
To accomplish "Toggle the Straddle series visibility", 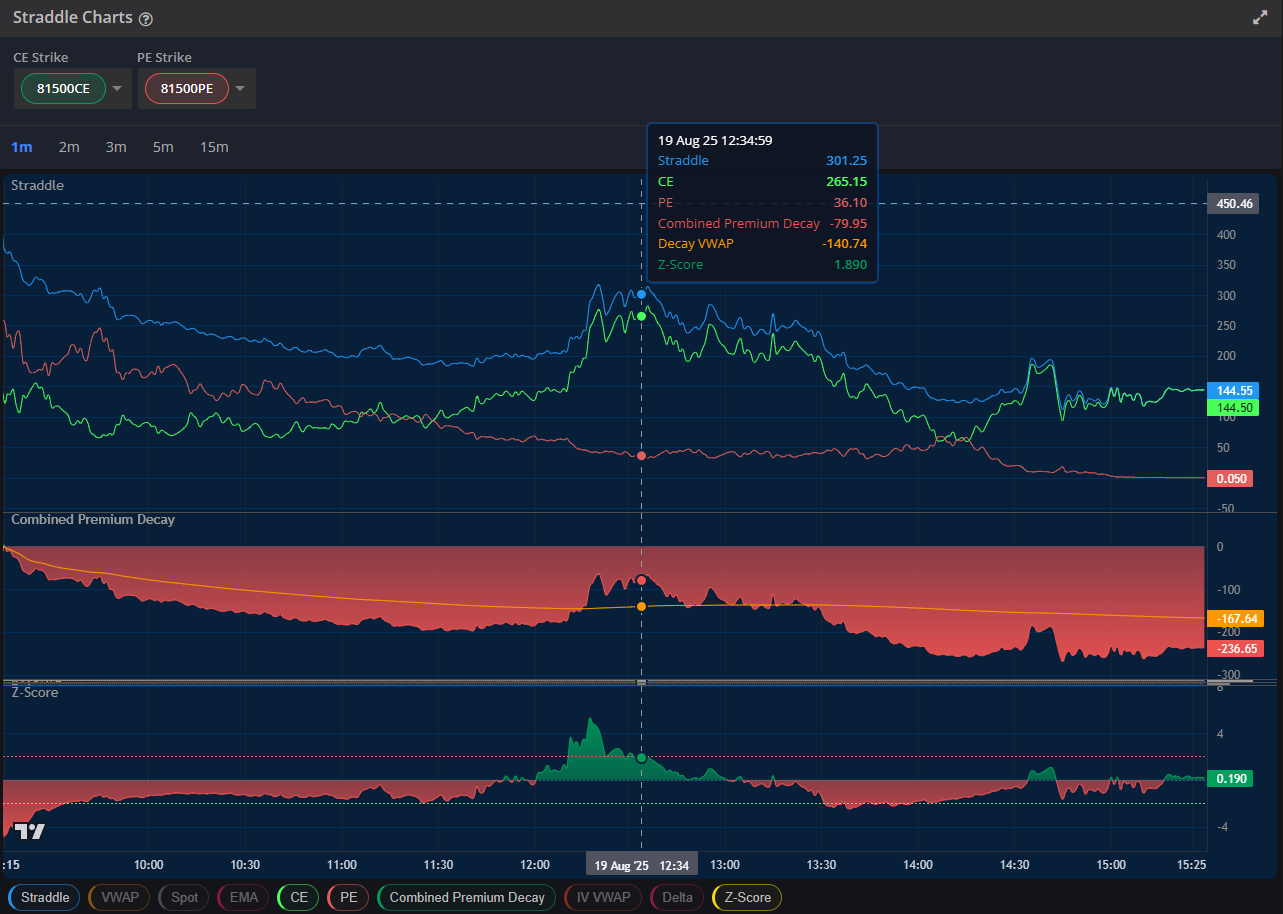I will [x=43, y=897].
